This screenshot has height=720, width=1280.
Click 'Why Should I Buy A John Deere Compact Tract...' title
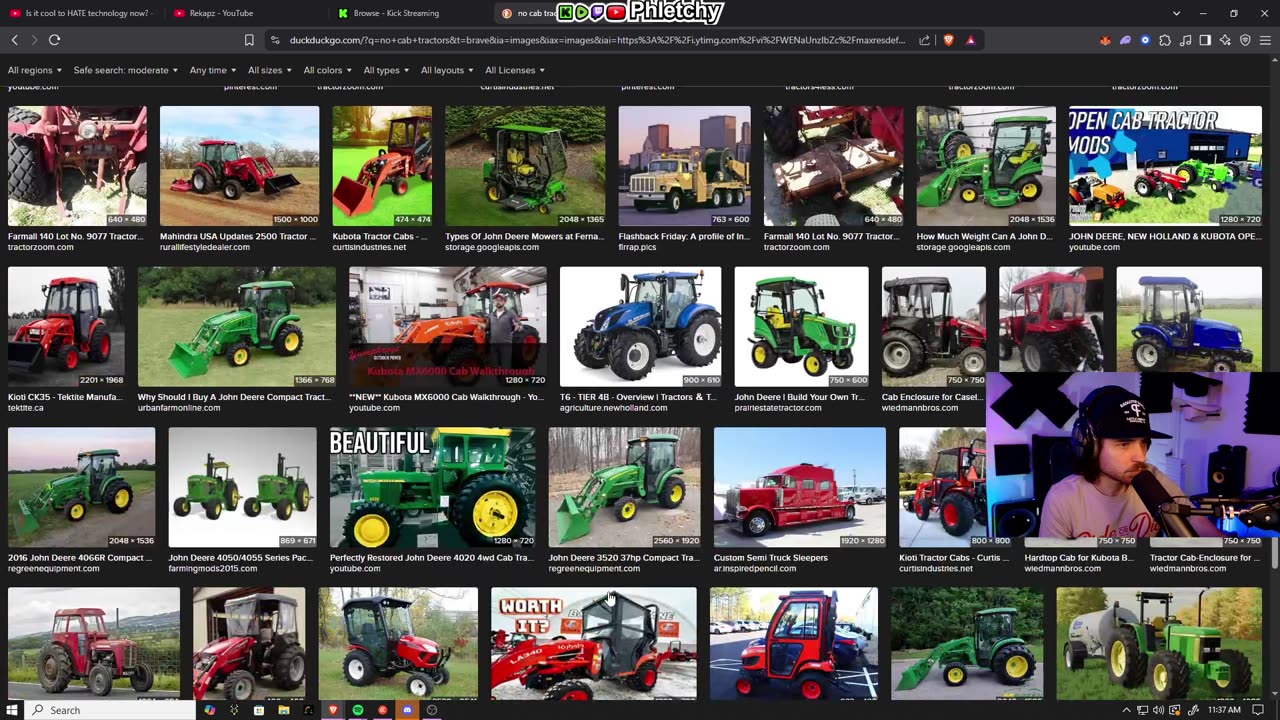point(233,397)
